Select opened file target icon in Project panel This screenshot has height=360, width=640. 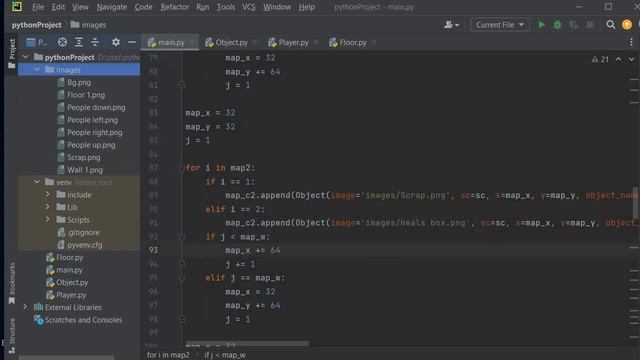tap(62, 42)
